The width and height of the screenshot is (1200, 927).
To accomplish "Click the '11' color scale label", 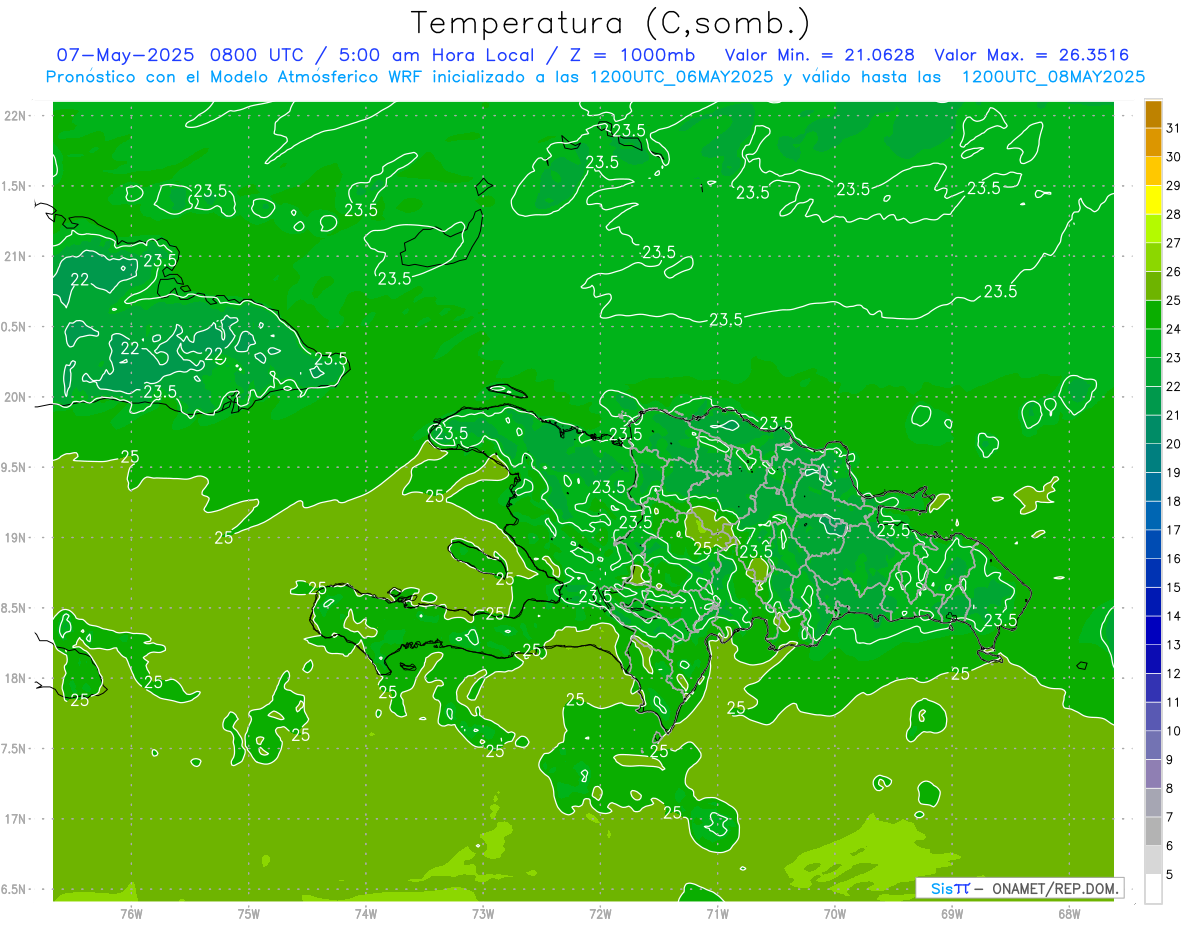I will click(1174, 702).
